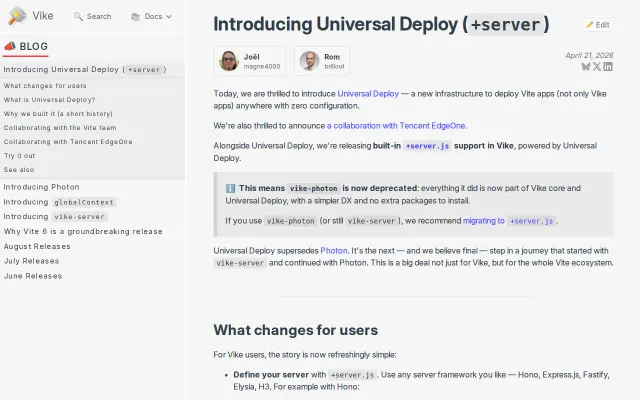Jump to 'Try it out' section
Screen dimensions: 640x400
tap(20, 156)
